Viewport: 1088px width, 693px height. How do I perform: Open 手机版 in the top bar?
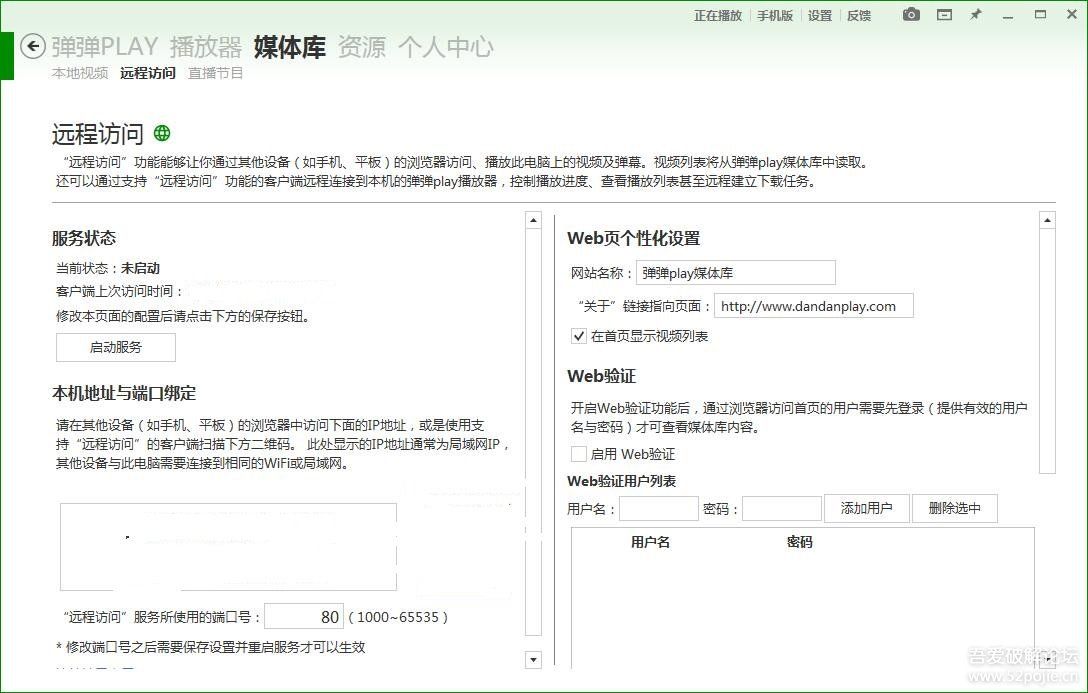774,15
